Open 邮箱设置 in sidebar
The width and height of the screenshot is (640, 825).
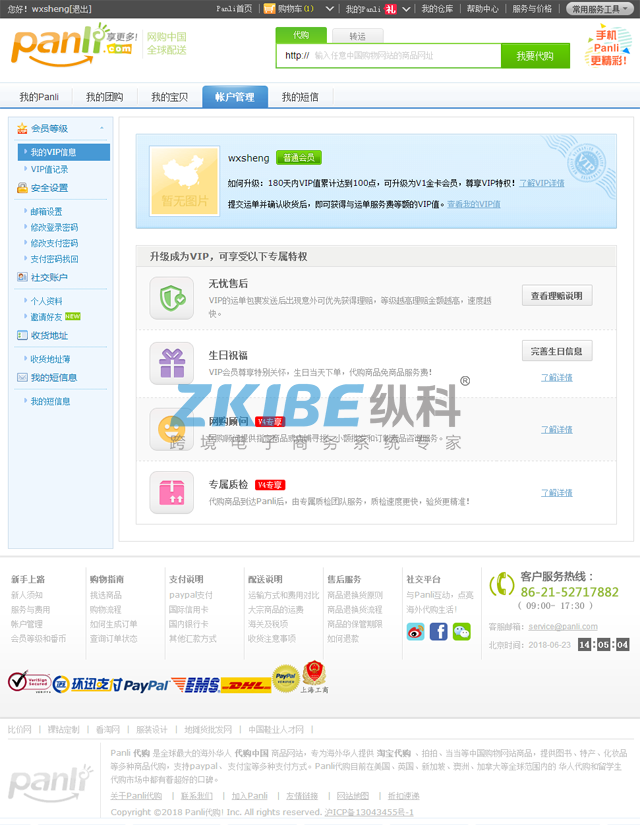click(46, 212)
